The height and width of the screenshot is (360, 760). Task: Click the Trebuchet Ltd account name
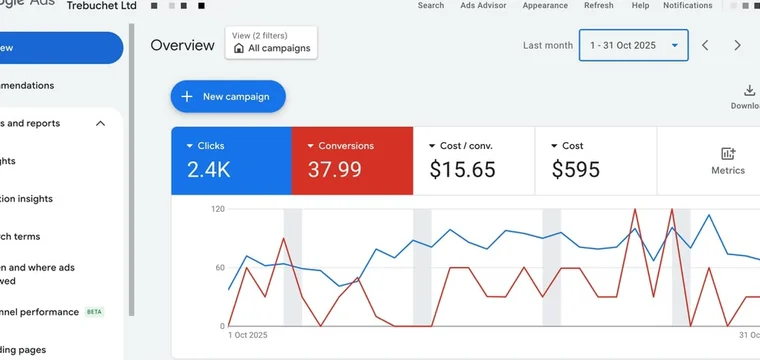tap(101, 6)
